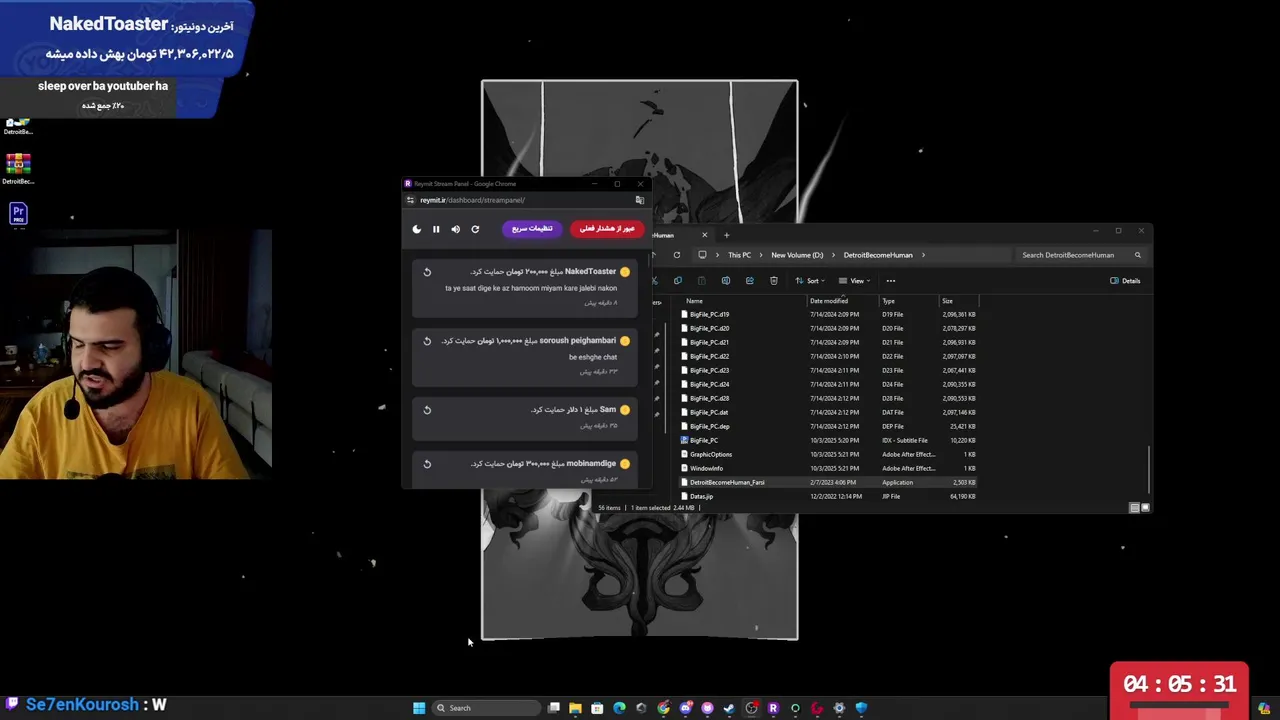Click the Delete trash icon in Explorer toolbar
Screen dimensions: 1280x720
click(773, 281)
